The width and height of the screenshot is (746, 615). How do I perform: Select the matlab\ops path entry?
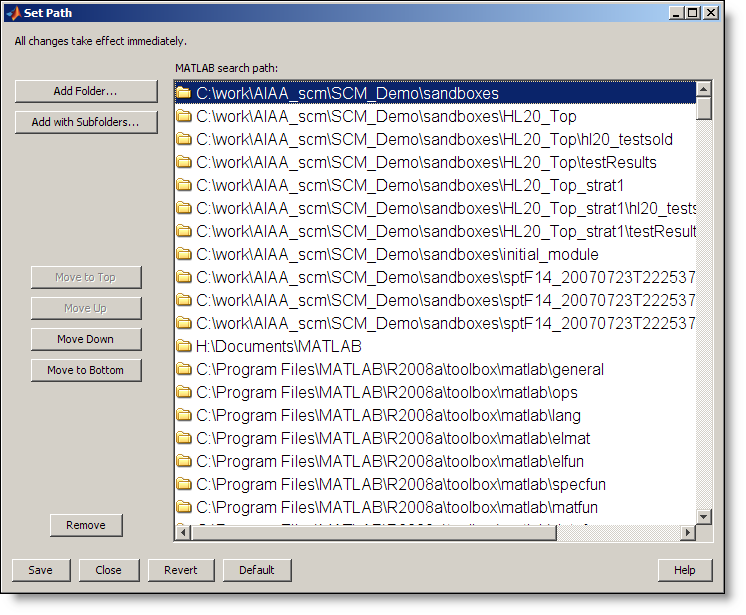click(387, 392)
